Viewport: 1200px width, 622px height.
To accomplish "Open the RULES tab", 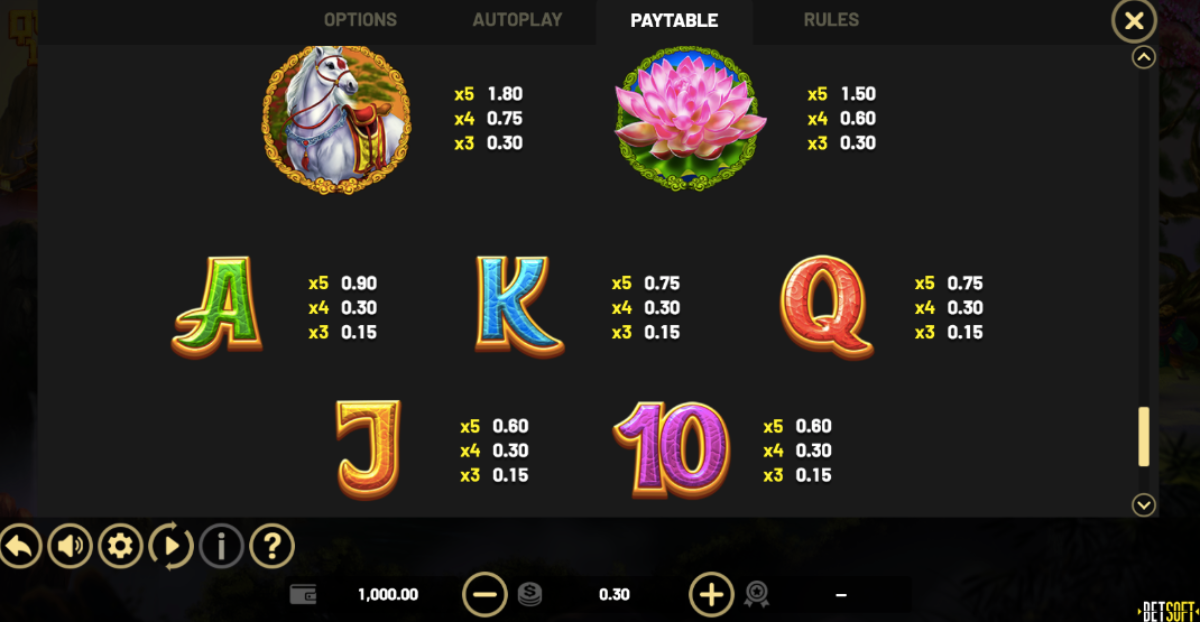I will [831, 20].
